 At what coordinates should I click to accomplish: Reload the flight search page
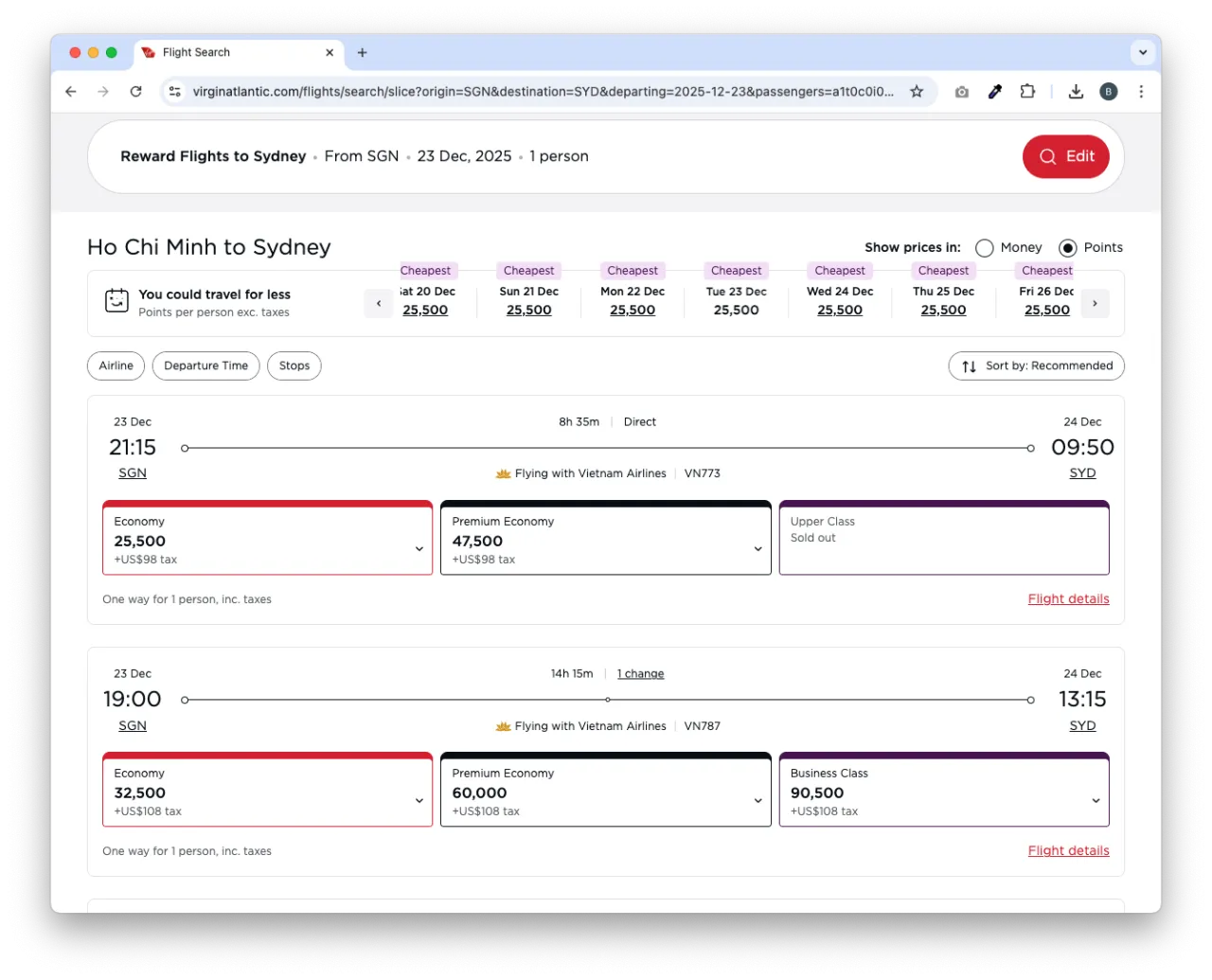[135, 92]
